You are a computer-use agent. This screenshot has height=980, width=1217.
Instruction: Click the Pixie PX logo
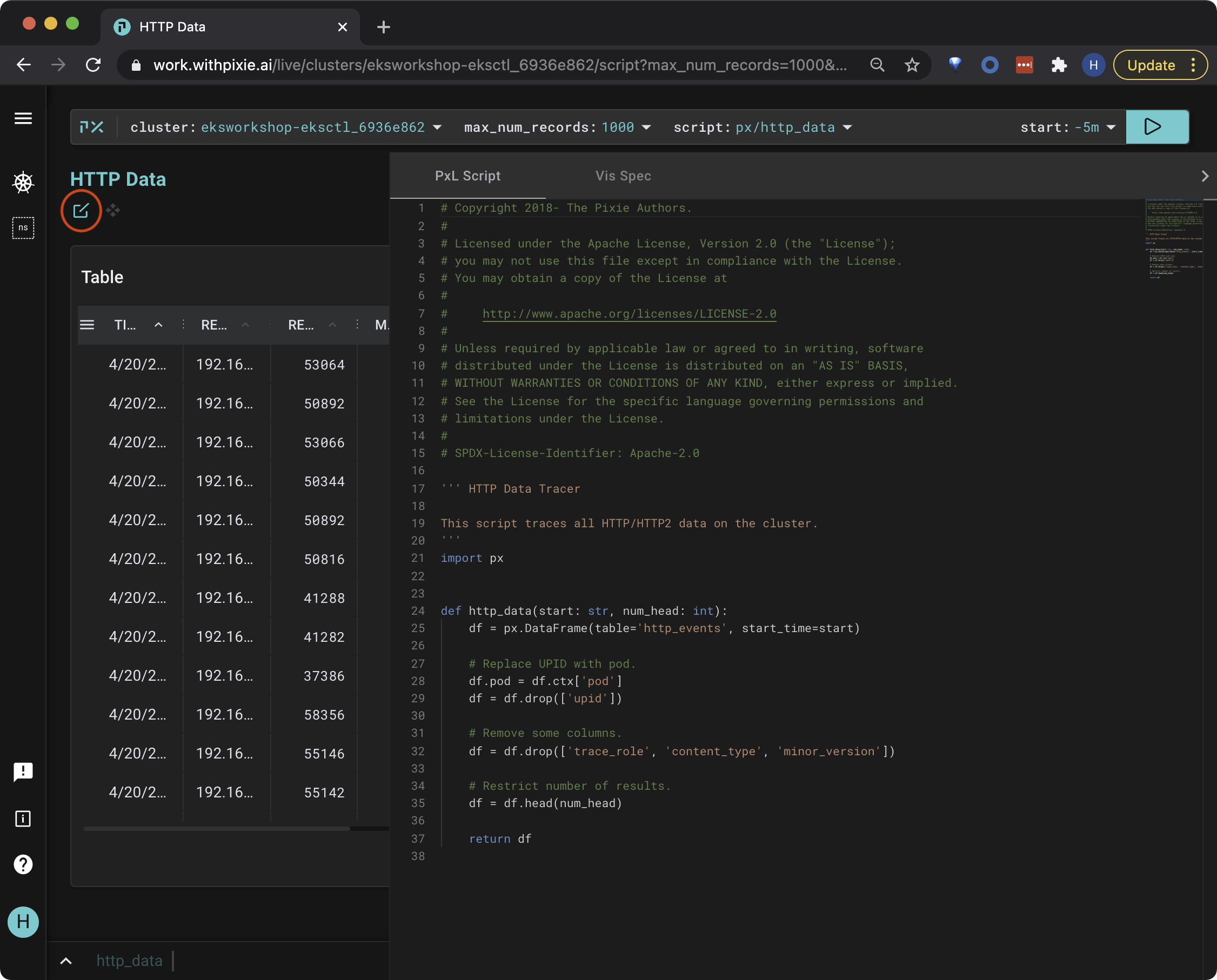point(92,127)
